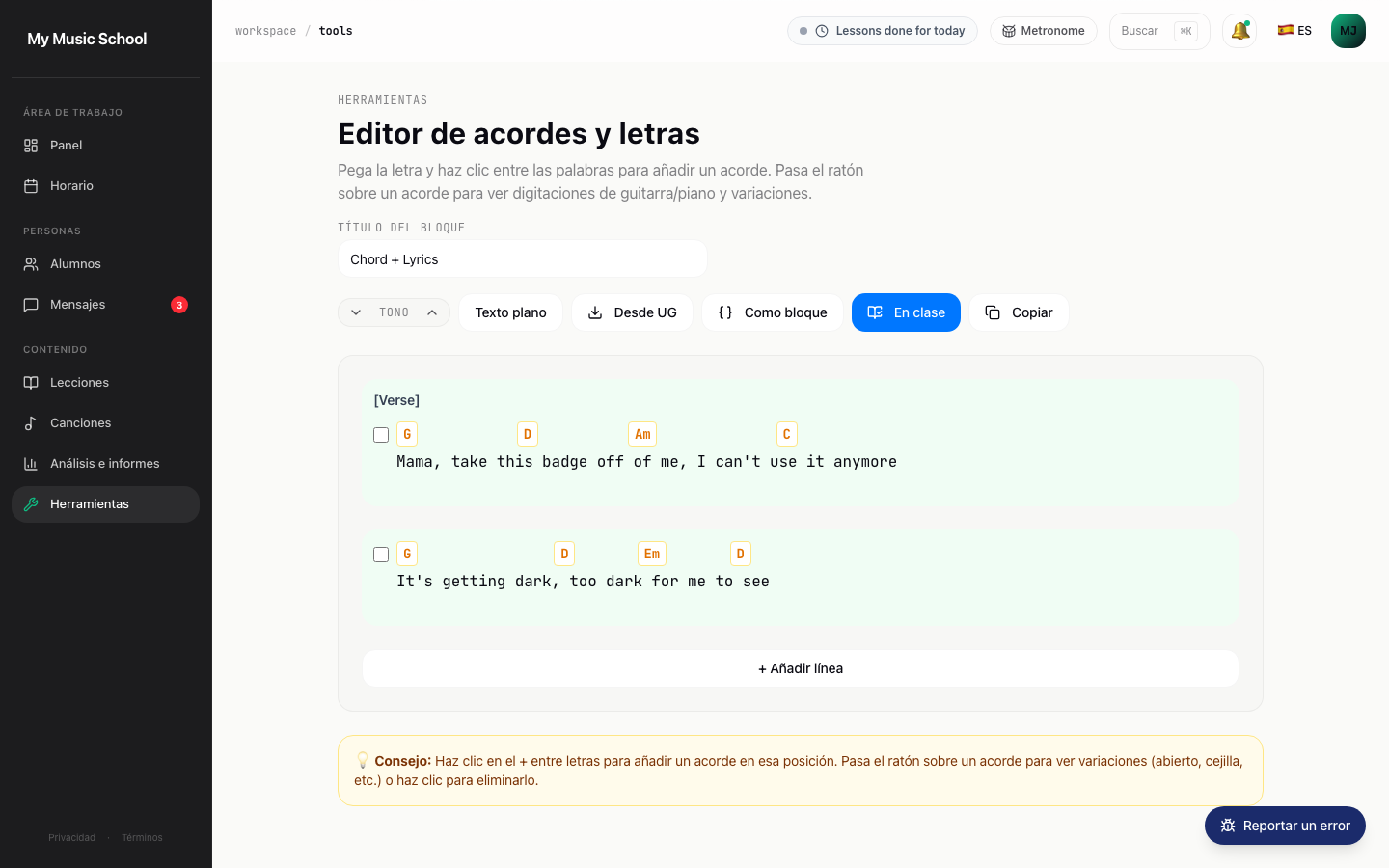Open Alumnos in the sidebar
1389x868 pixels.
(x=105, y=264)
